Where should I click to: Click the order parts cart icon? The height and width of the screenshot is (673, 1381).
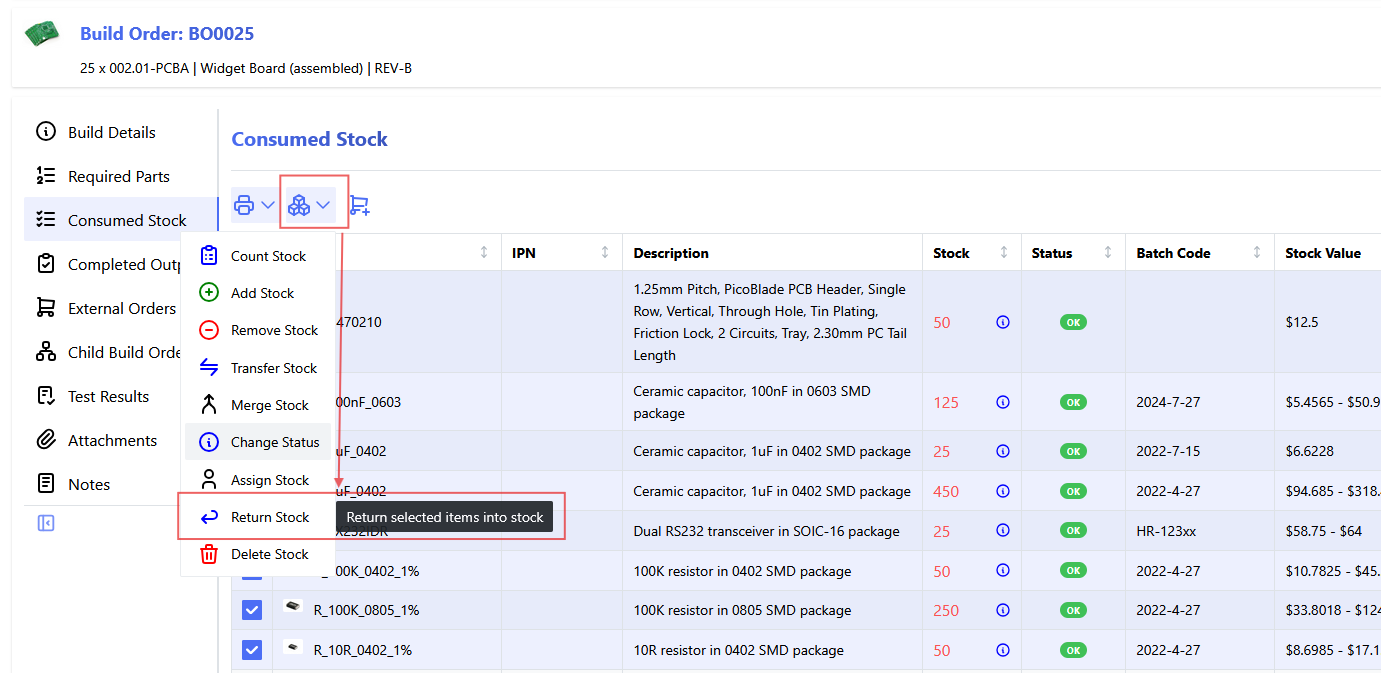pyautogui.click(x=359, y=205)
